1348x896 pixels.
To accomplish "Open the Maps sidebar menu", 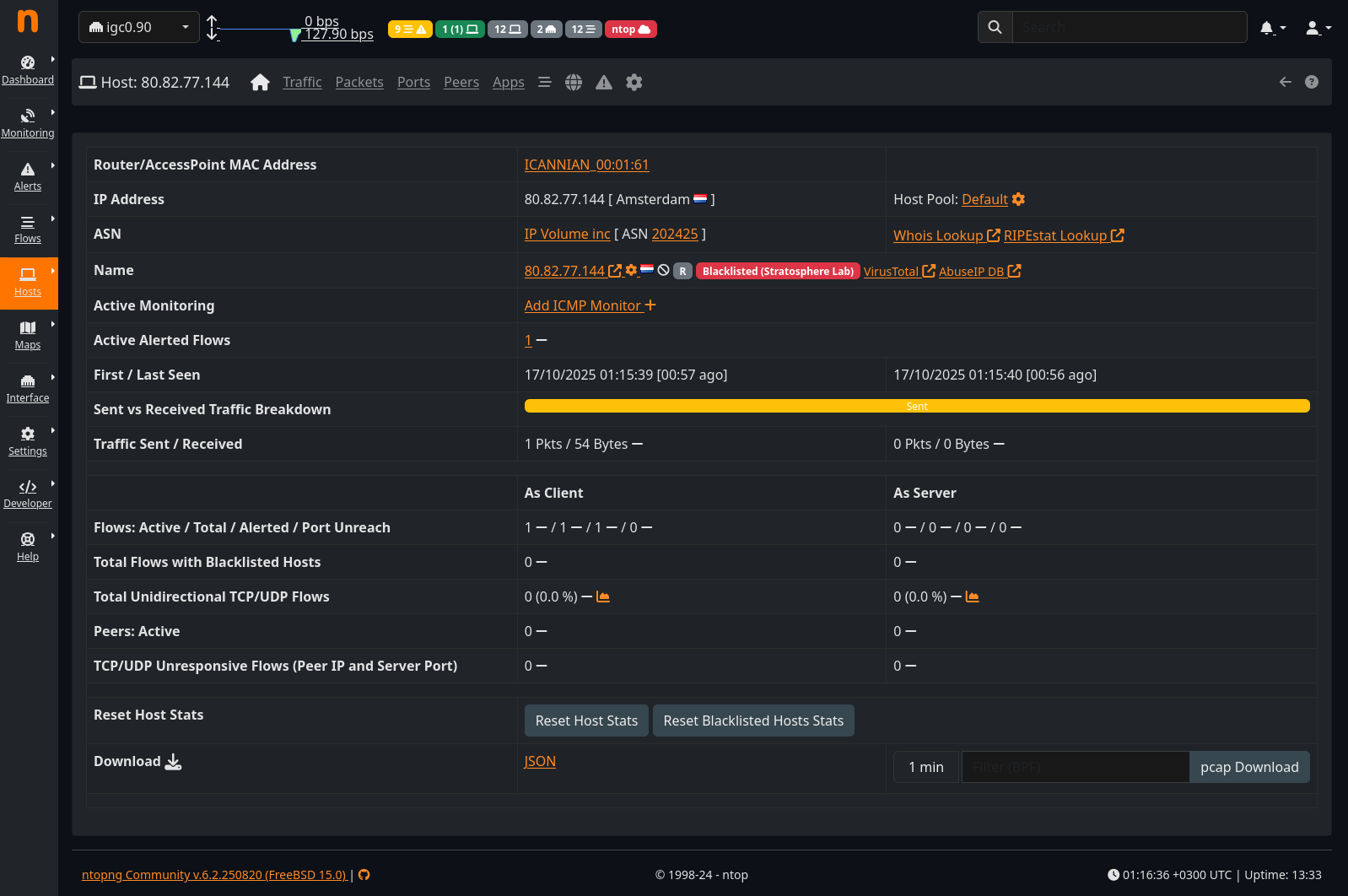I will click(x=28, y=336).
